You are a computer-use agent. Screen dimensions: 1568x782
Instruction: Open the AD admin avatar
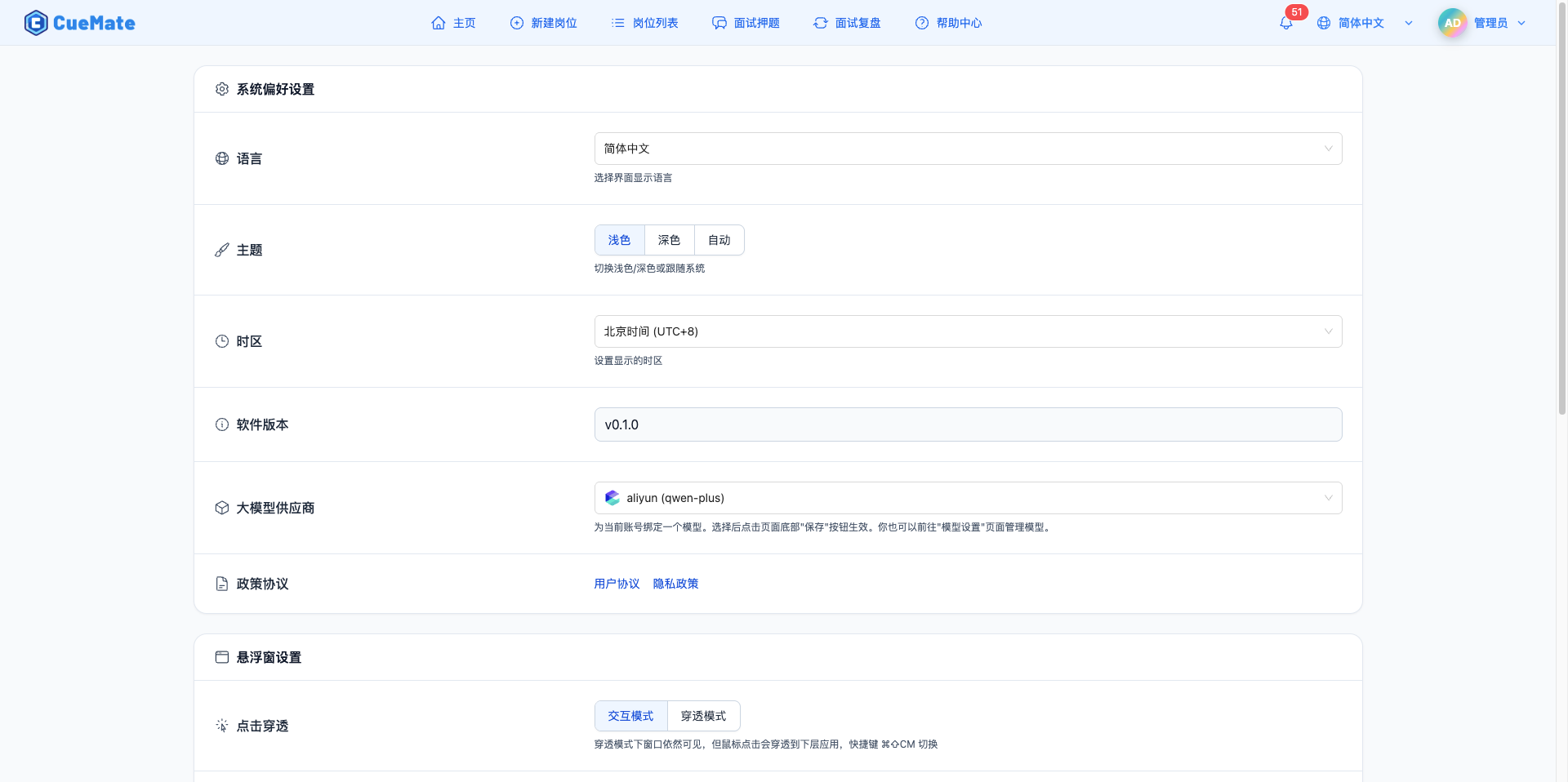click(x=1451, y=22)
